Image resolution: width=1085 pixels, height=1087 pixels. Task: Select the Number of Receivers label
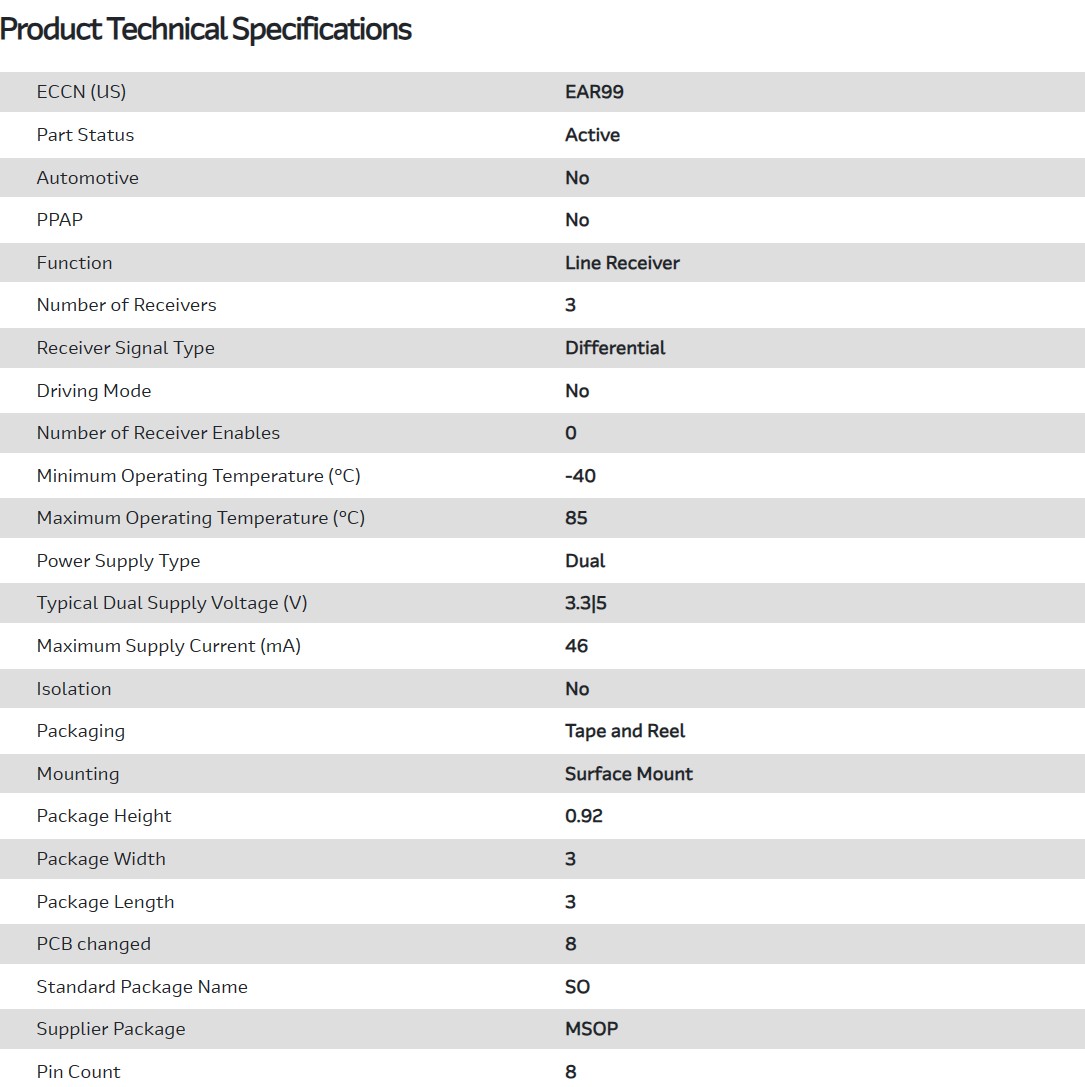[x=126, y=305]
